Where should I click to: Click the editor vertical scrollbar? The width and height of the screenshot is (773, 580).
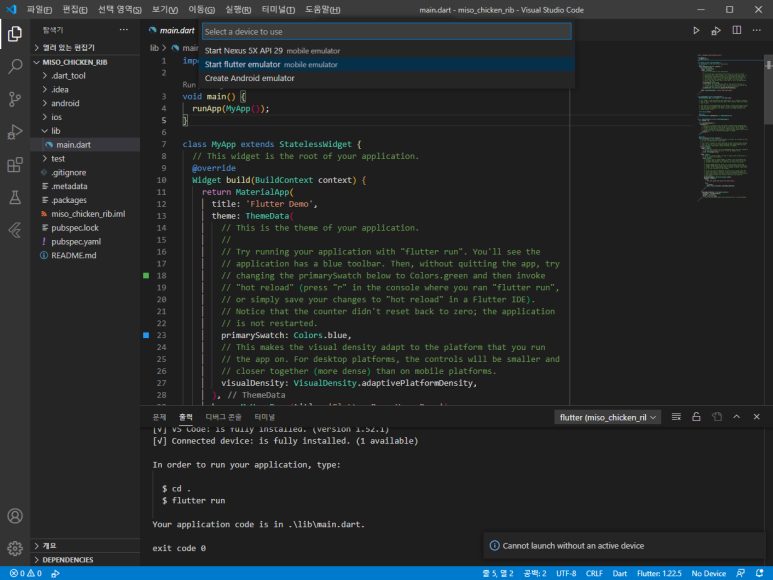[768, 89]
